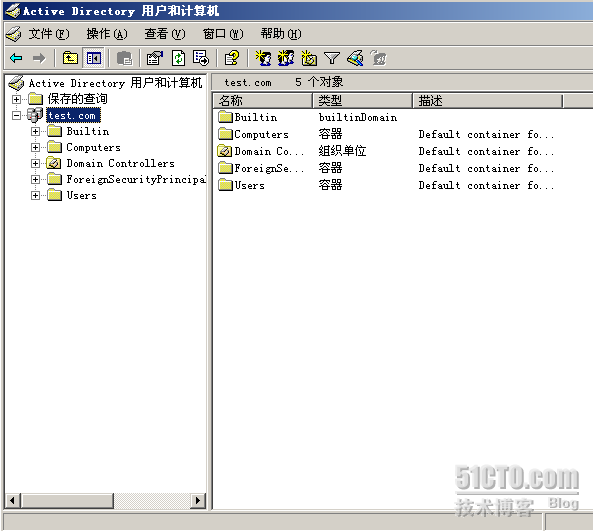Click the tree horizontal scrollbar thumb
This screenshot has height=531, width=593.
tap(67, 500)
